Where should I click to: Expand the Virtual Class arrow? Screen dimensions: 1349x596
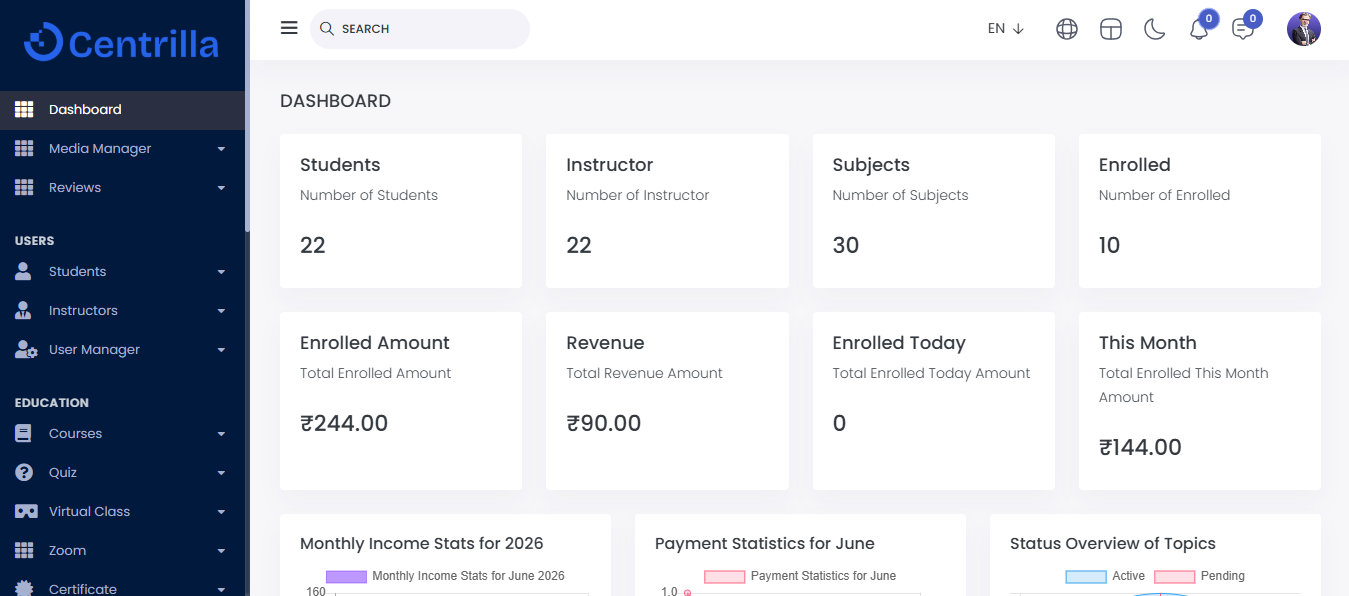tap(221, 512)
